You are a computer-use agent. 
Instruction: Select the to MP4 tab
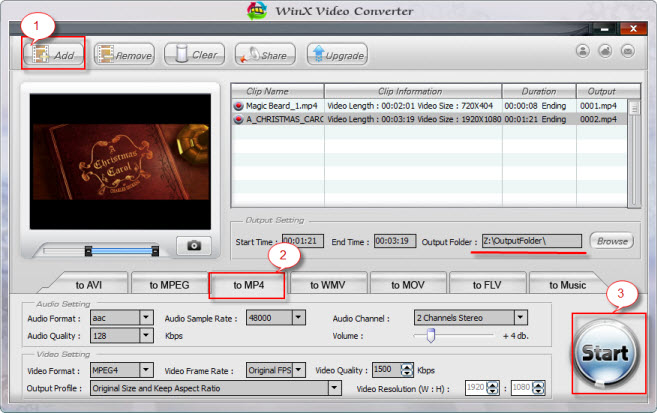(248, 285)
